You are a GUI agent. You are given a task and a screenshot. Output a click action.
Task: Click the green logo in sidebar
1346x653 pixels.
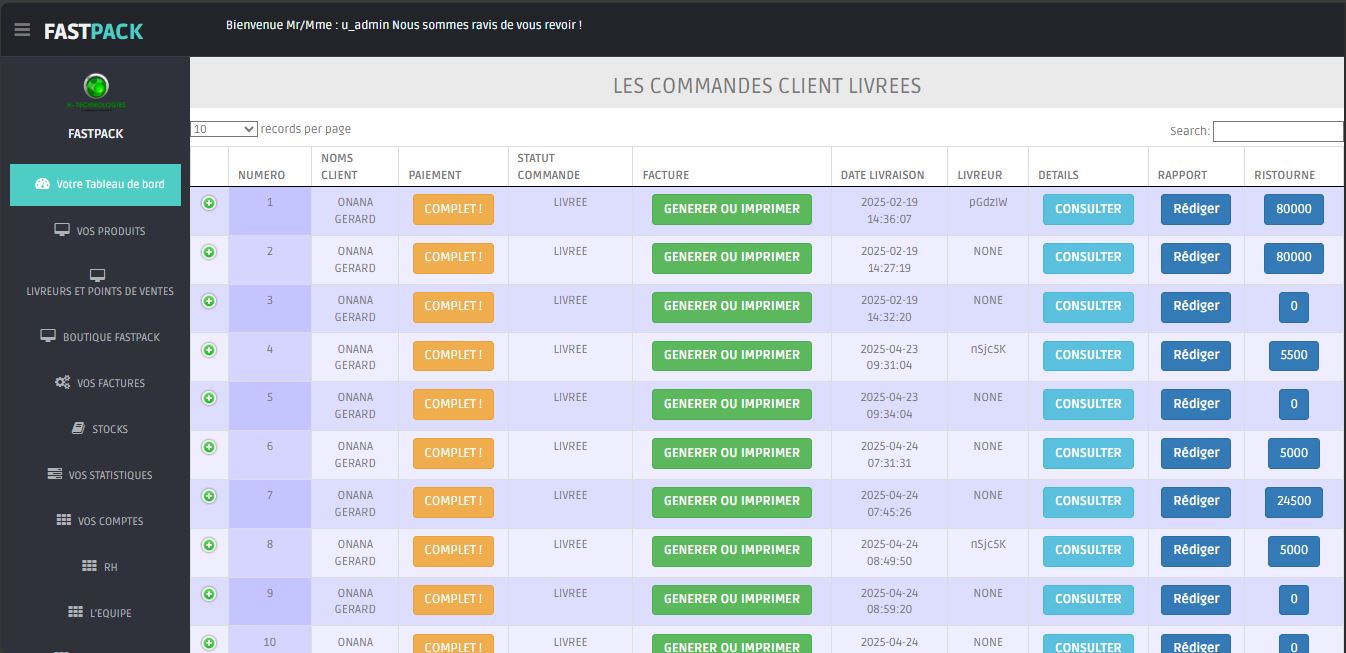96,87
